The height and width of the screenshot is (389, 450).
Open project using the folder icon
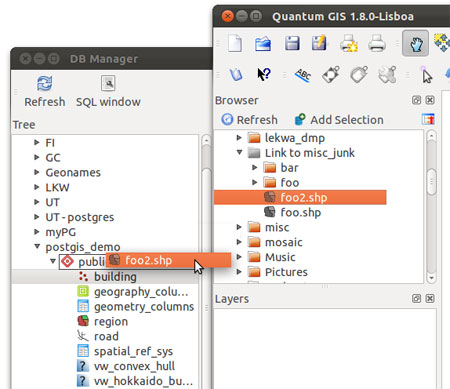(263, 44)
